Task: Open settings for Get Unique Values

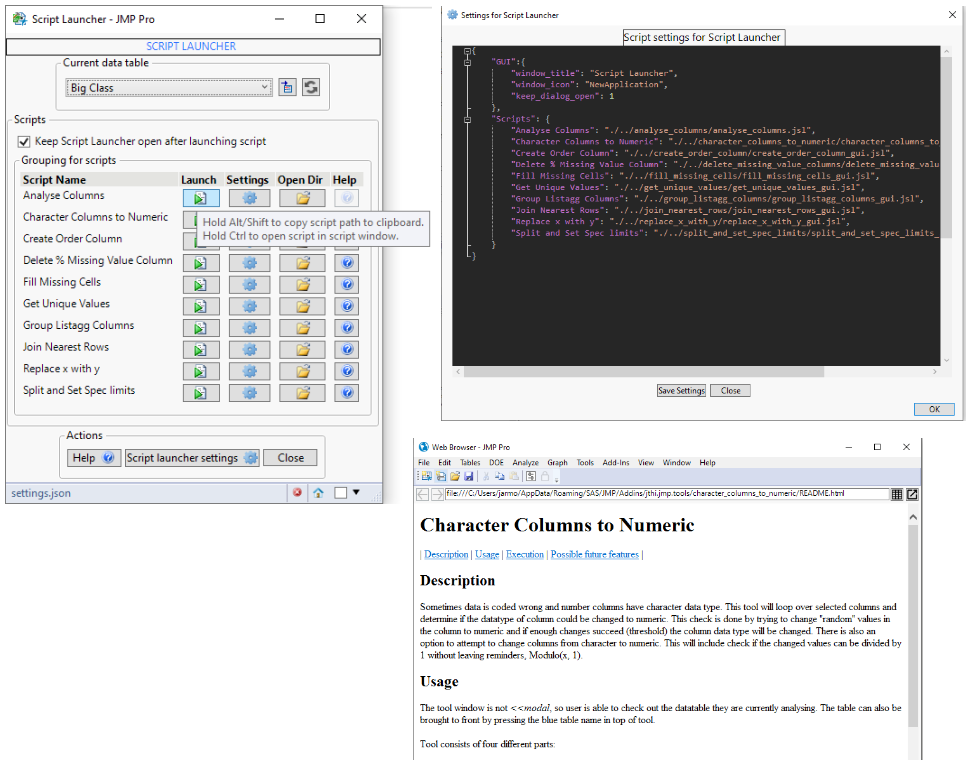Action: tap(248, 306)
